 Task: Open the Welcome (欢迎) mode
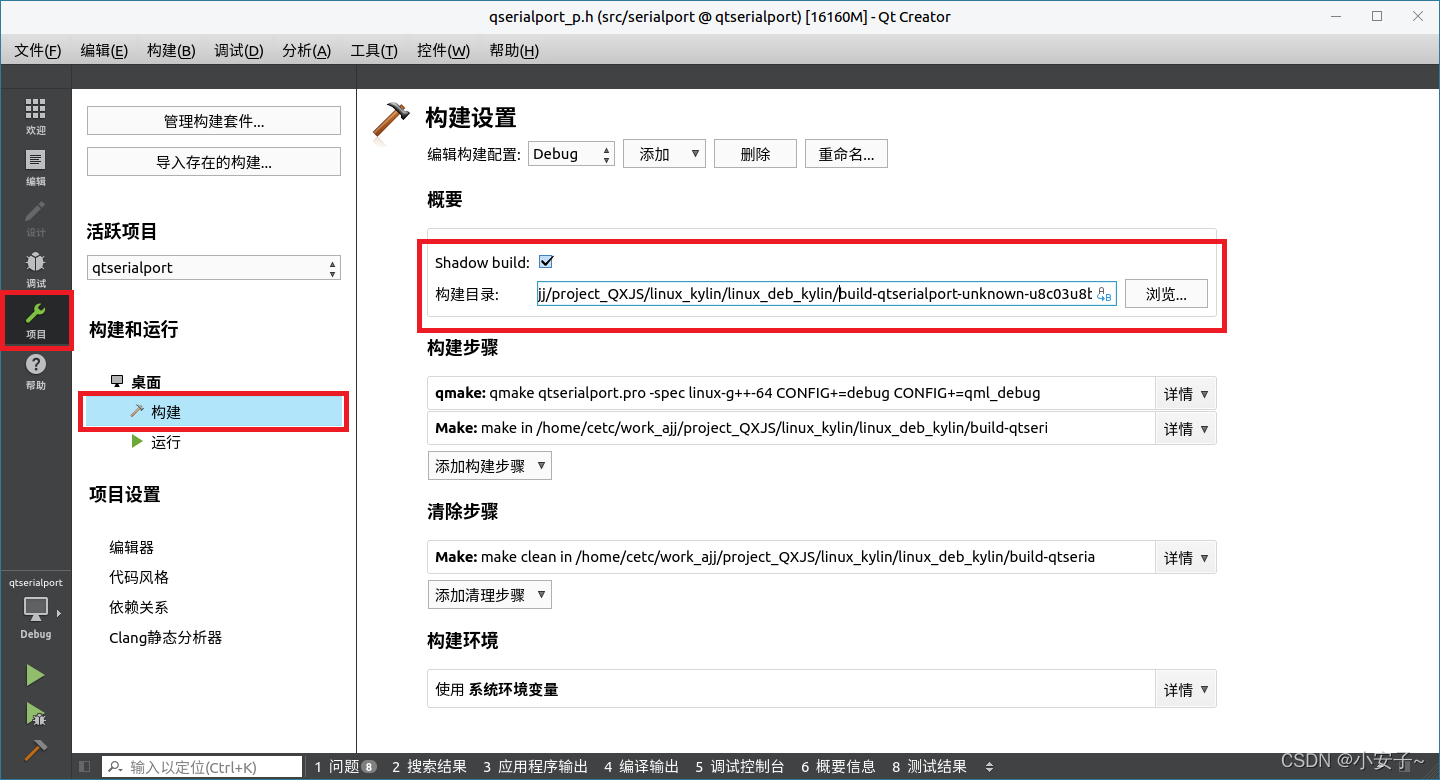(36, 117)
